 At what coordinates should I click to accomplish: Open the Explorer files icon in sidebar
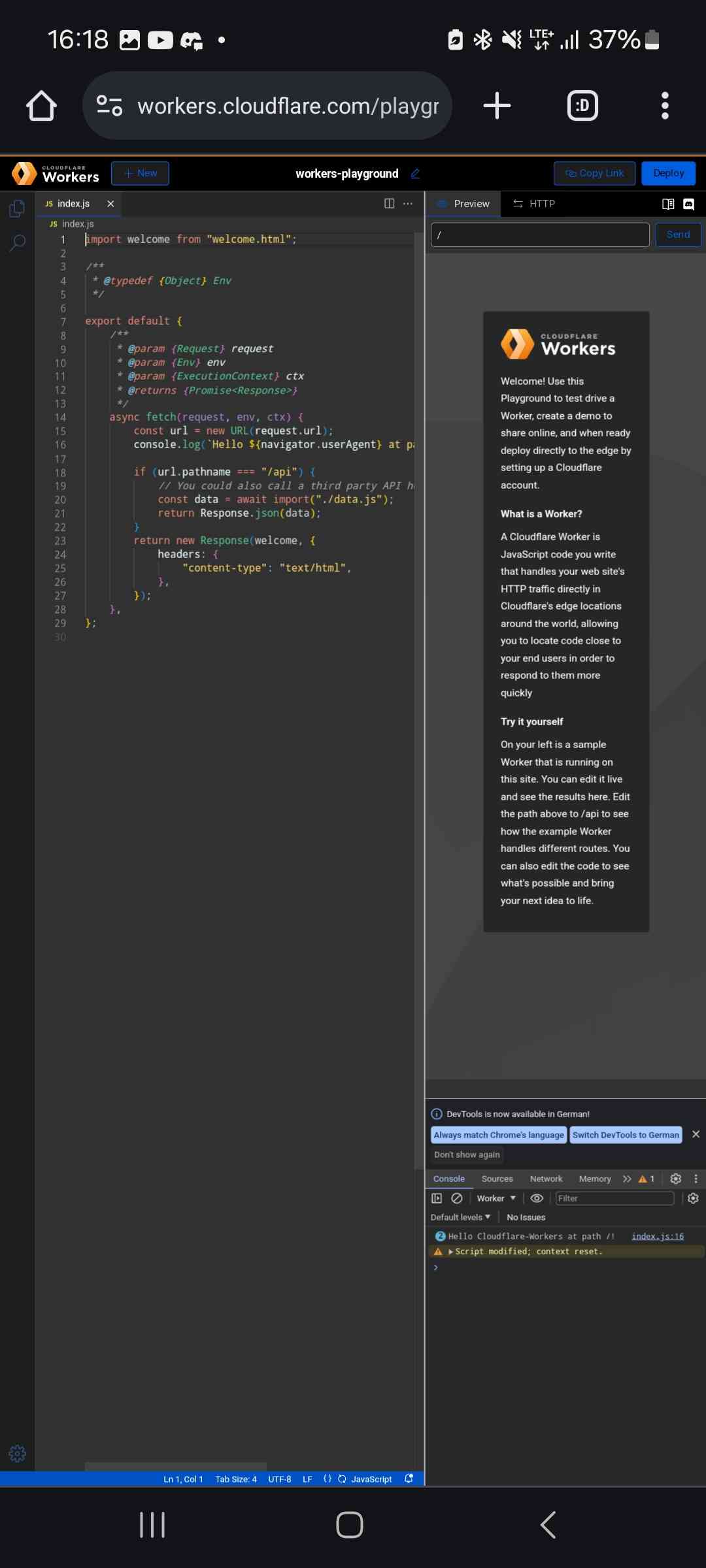pyautogui.click(x=17, y=208)
